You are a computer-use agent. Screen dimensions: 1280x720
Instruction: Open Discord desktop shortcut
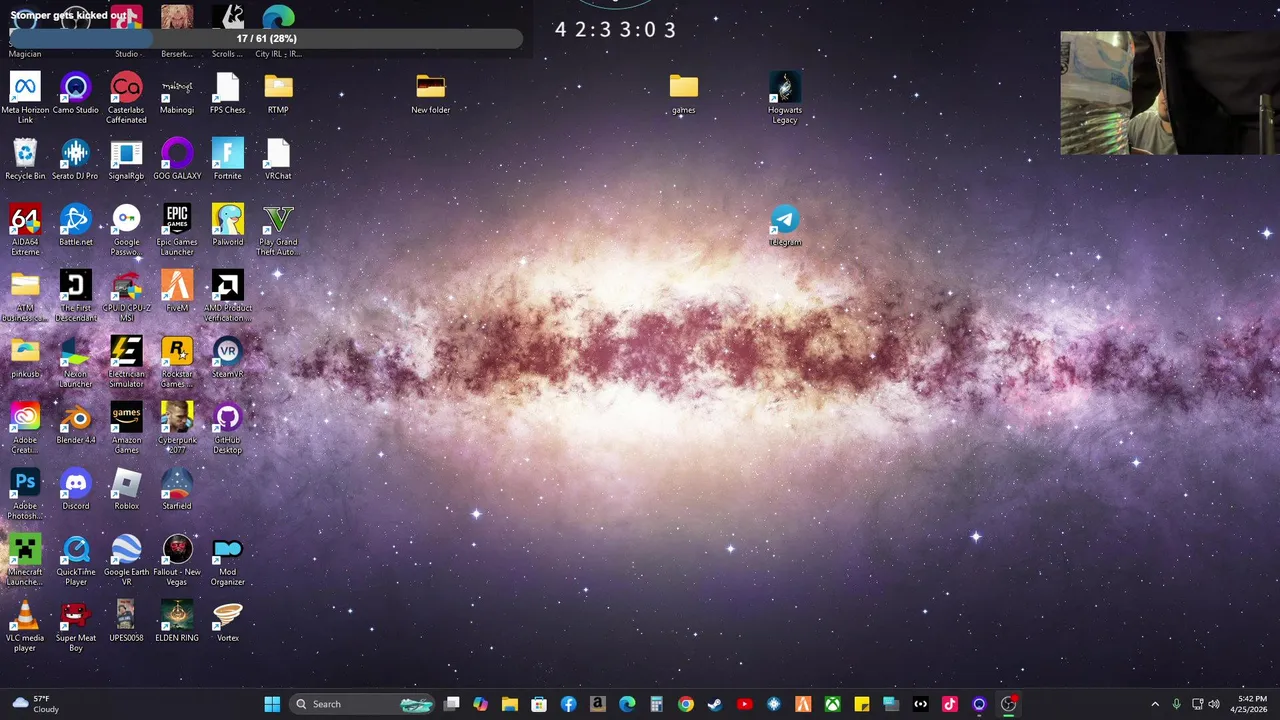click(75, 490)
